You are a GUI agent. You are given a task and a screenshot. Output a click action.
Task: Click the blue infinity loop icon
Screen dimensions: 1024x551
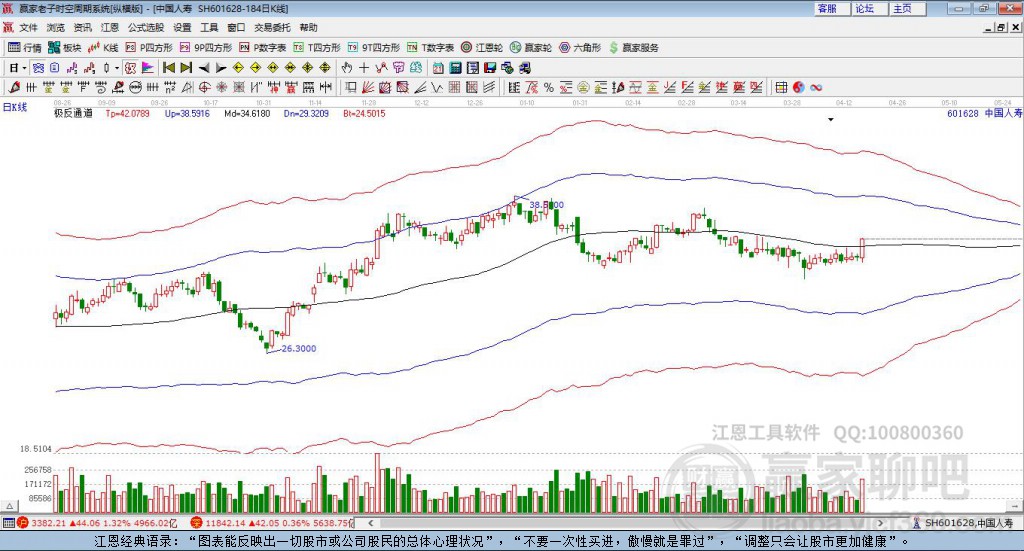(x=816, y=87)
